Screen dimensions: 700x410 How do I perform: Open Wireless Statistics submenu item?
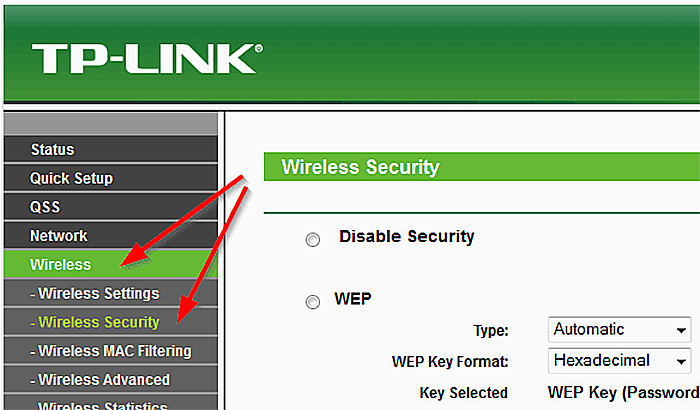[x=111, y=403]
